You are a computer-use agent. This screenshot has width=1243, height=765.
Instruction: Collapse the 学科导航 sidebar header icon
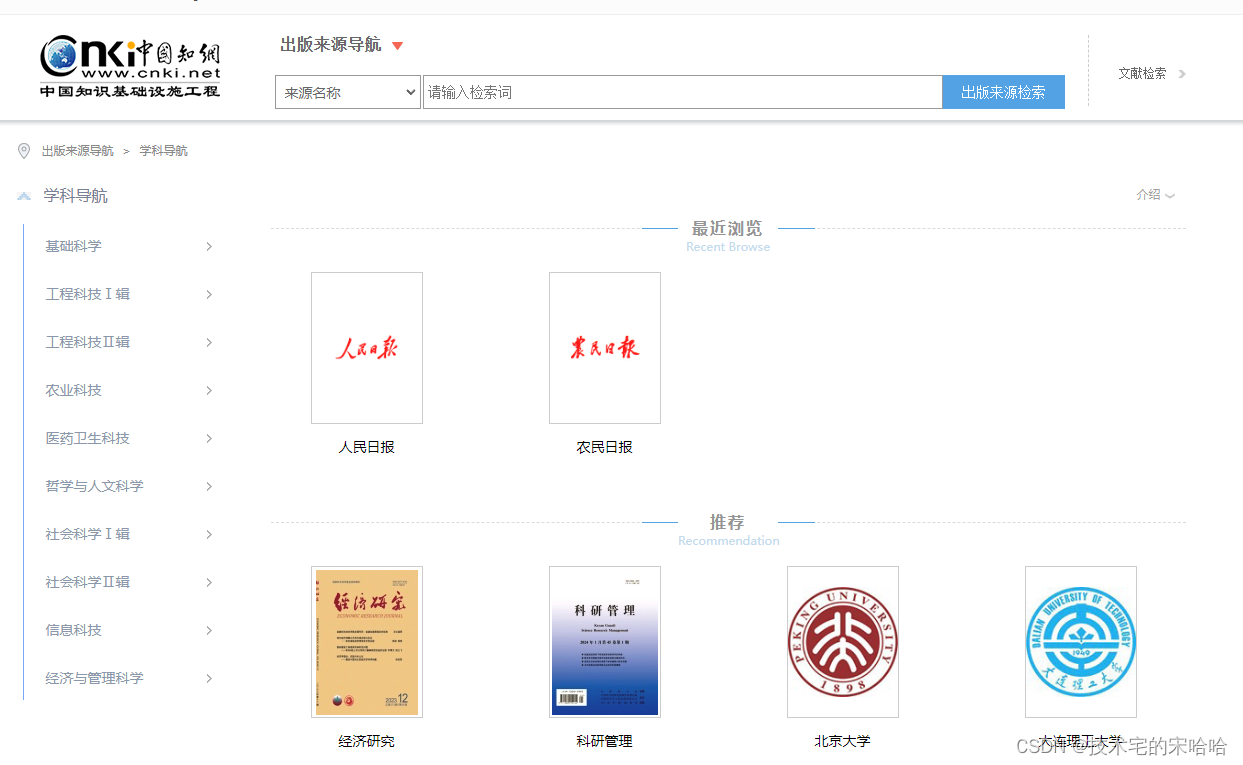(24, 196)
